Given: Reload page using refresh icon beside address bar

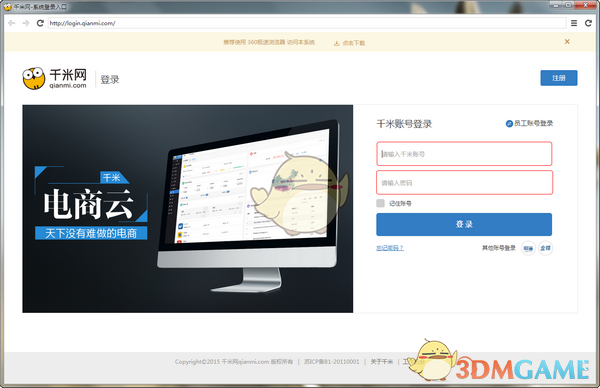Looking at the screenshot, I should 40,23.
